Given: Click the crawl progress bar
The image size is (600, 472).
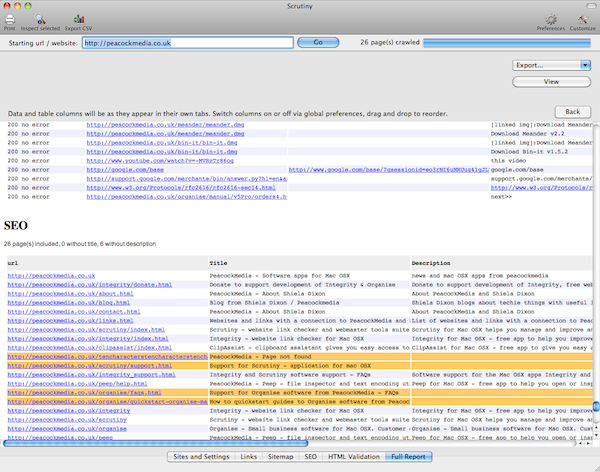Looking at the screenshot, I should point(507,42).
